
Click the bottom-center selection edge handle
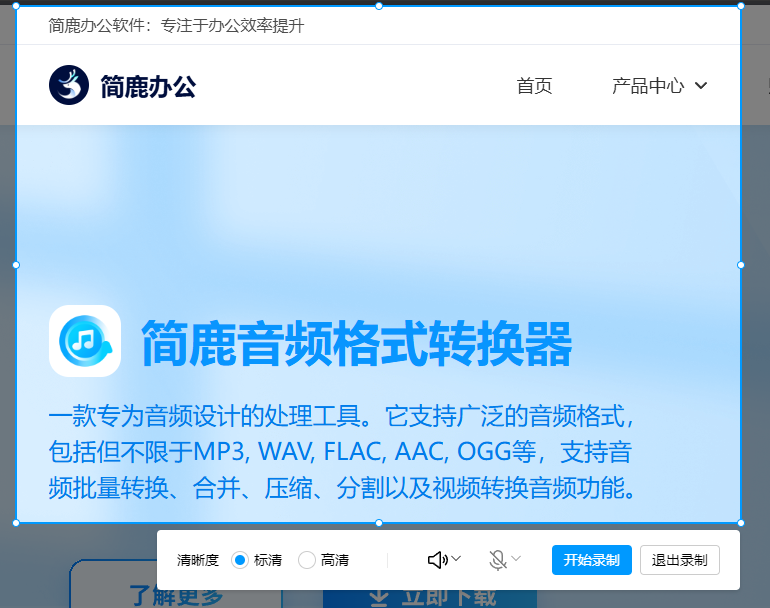(379, 523)
